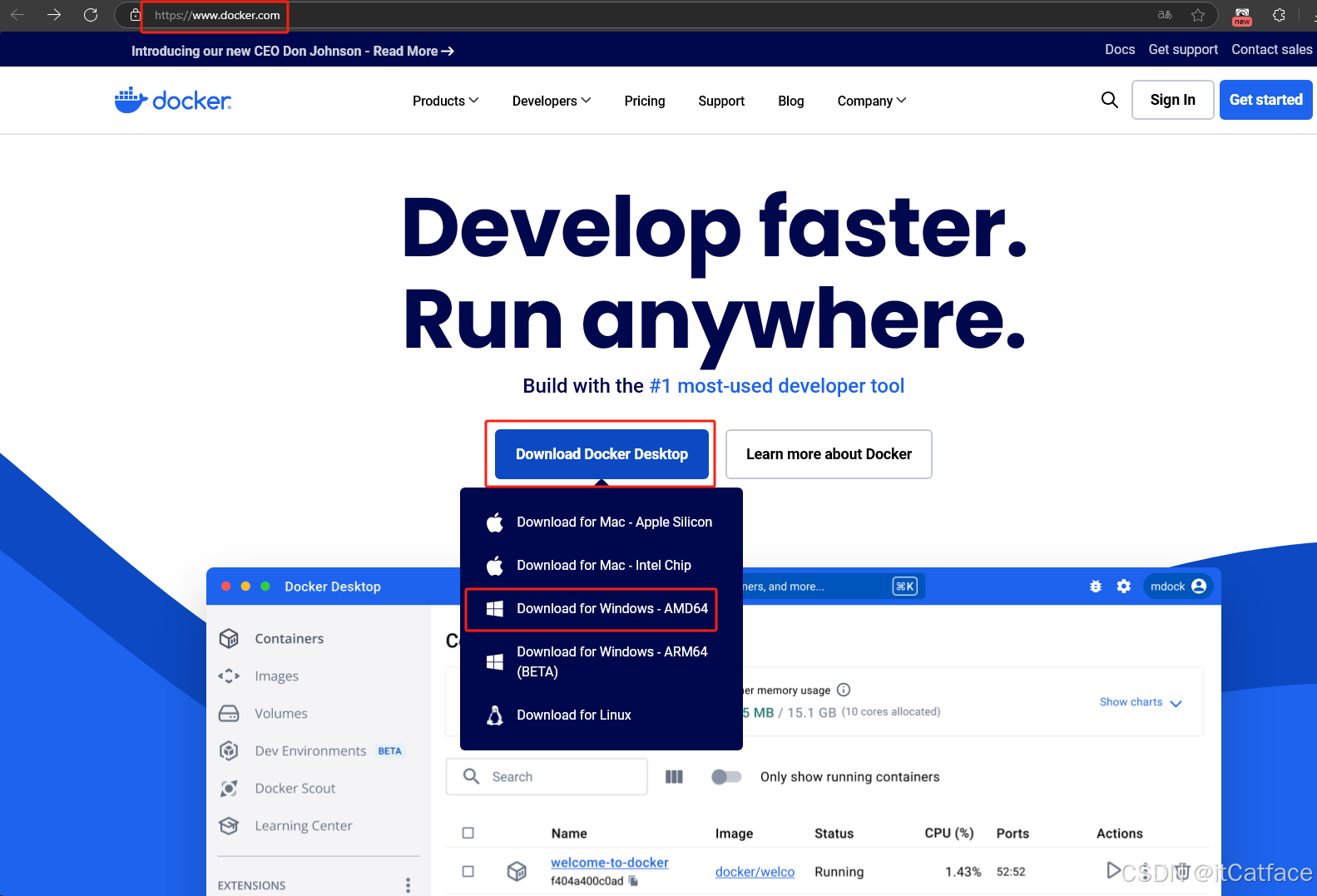Open Docker Desktop settings gear icon
The height and width of the screenshot is (896, 1317).
point(1124,587)
